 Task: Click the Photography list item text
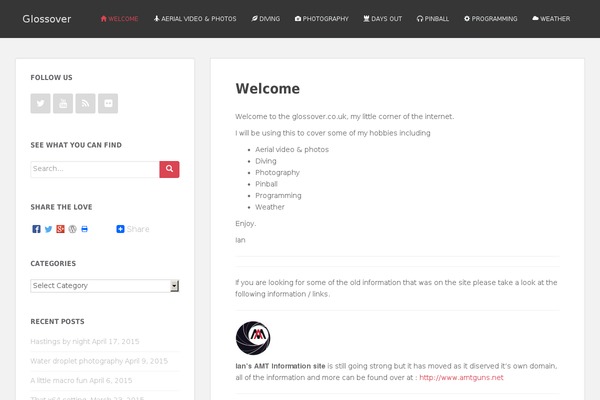[x=277, y=173]
